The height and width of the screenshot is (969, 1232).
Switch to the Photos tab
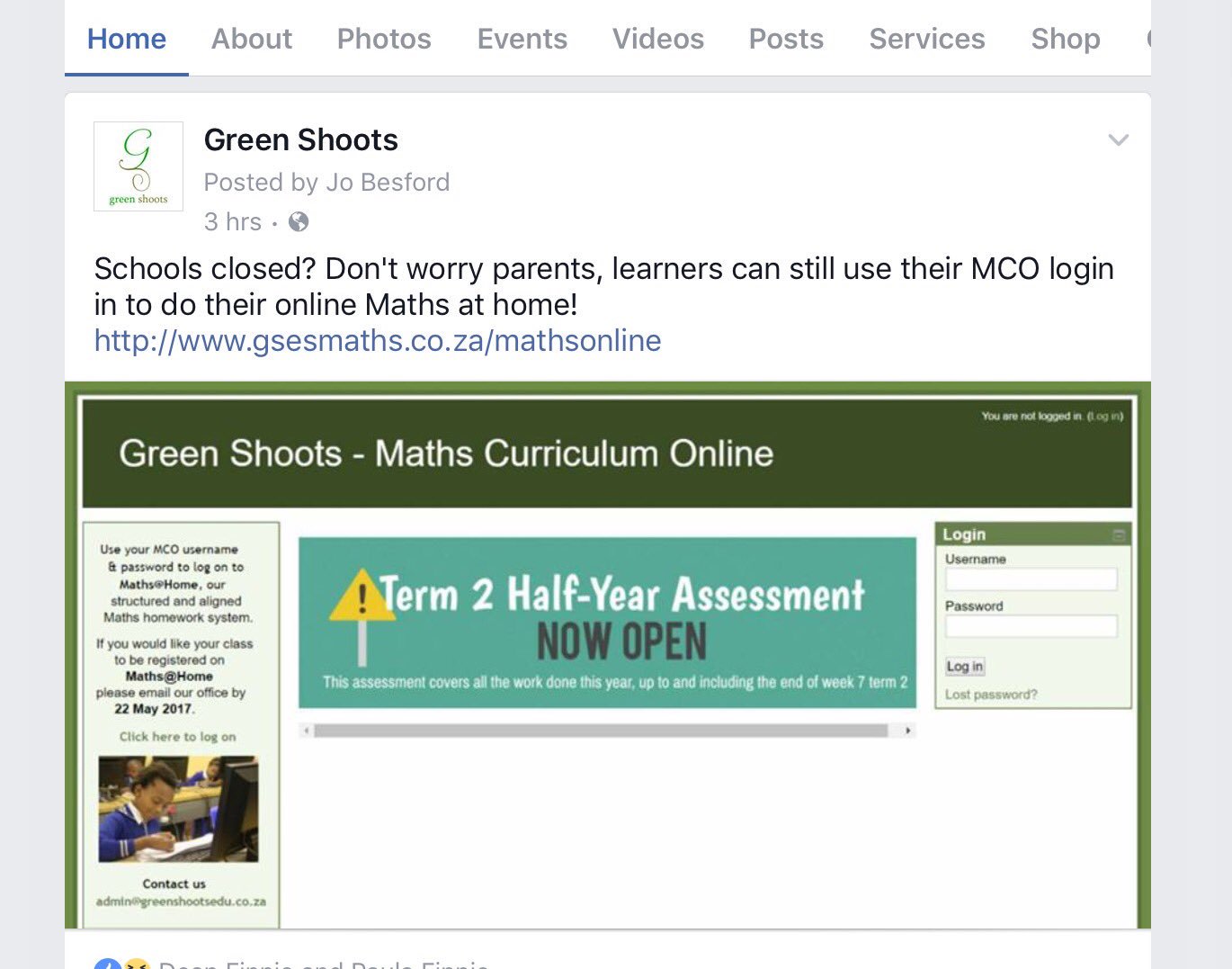(383, 39)
